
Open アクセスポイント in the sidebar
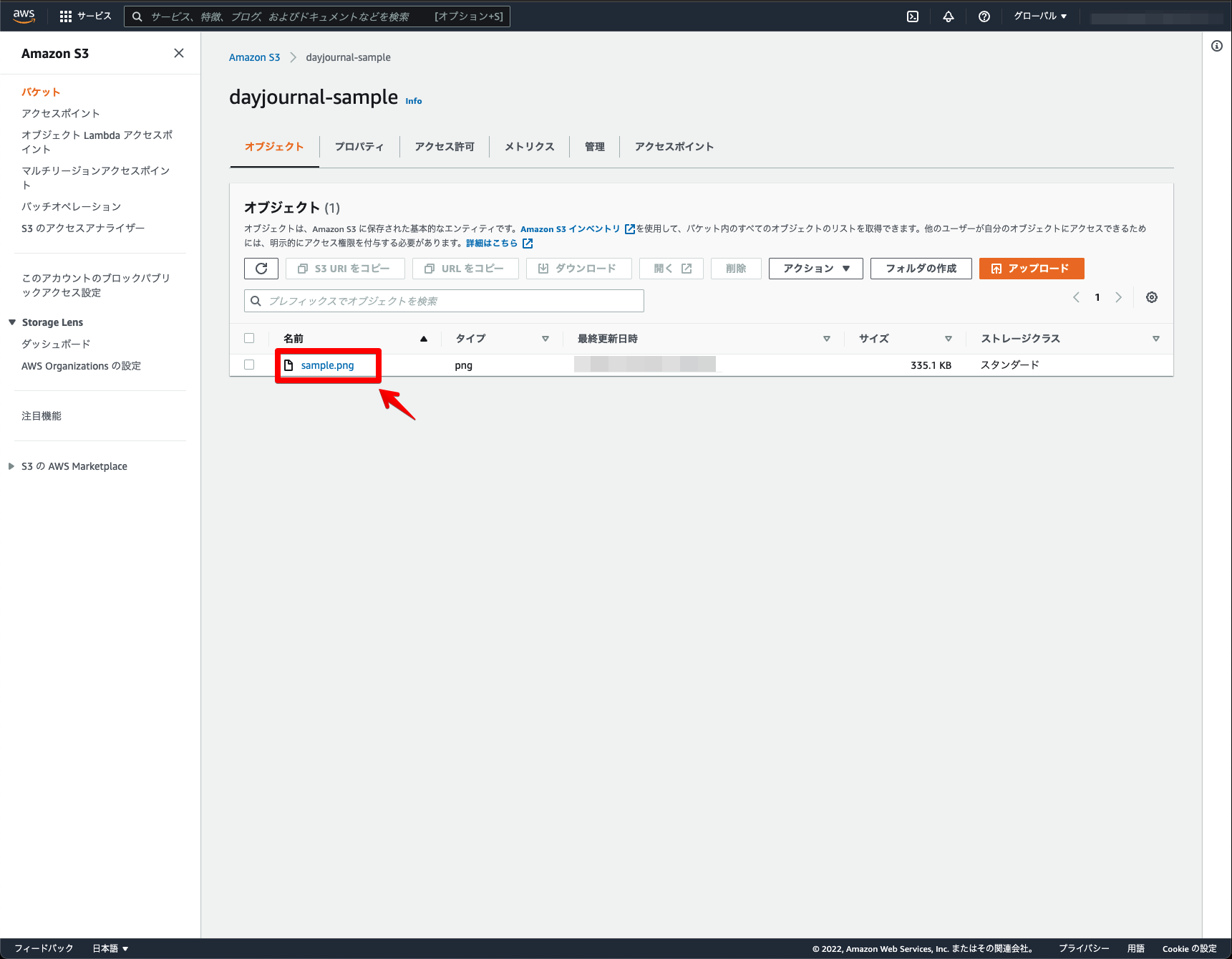[x=61, y=114]
